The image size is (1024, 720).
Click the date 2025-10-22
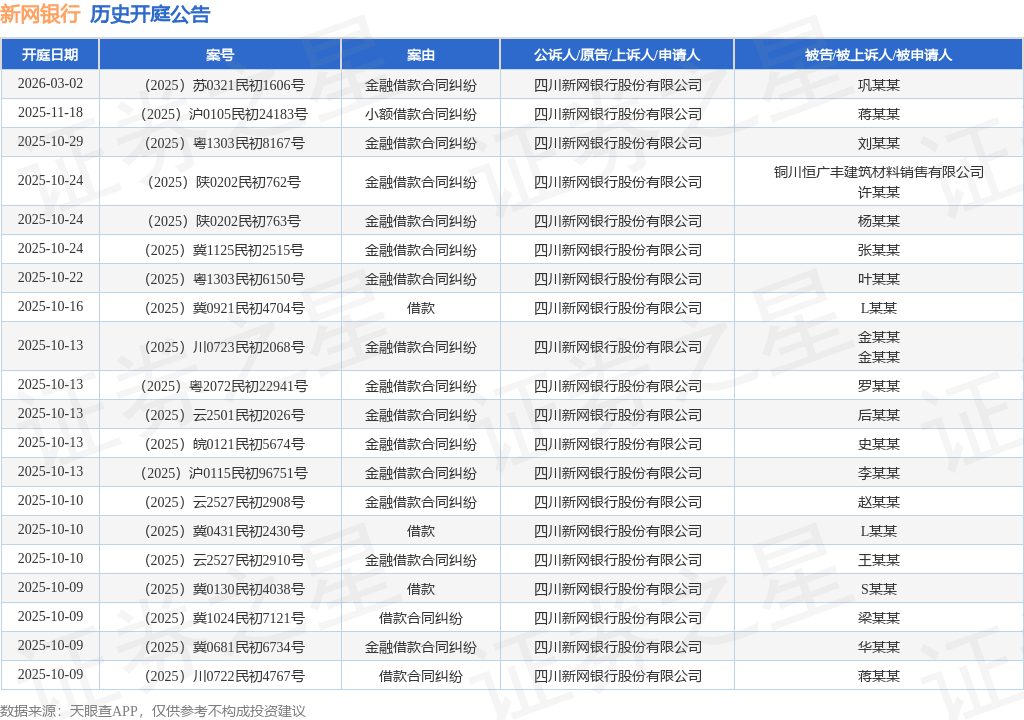[x=50, y=278]
